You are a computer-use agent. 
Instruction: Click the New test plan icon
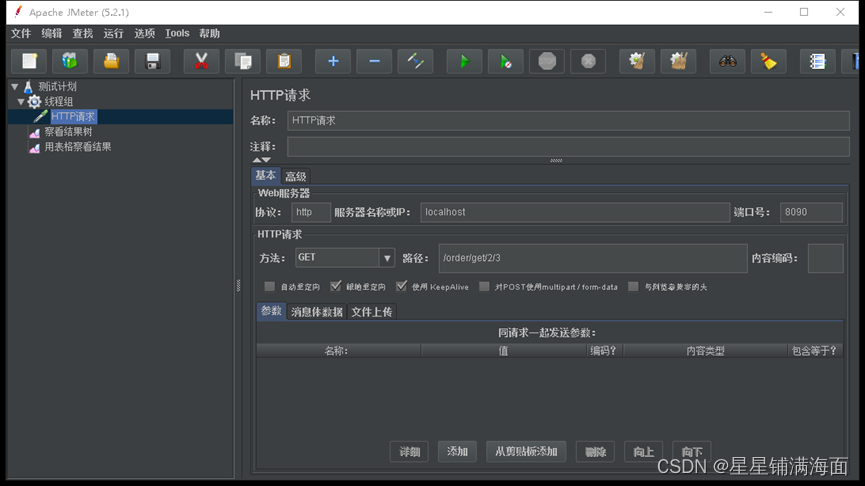(x=29, y=61)
